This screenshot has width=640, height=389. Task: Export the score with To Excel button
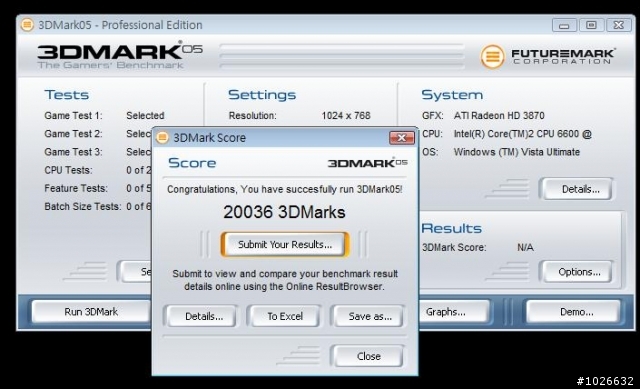(284, 316)
